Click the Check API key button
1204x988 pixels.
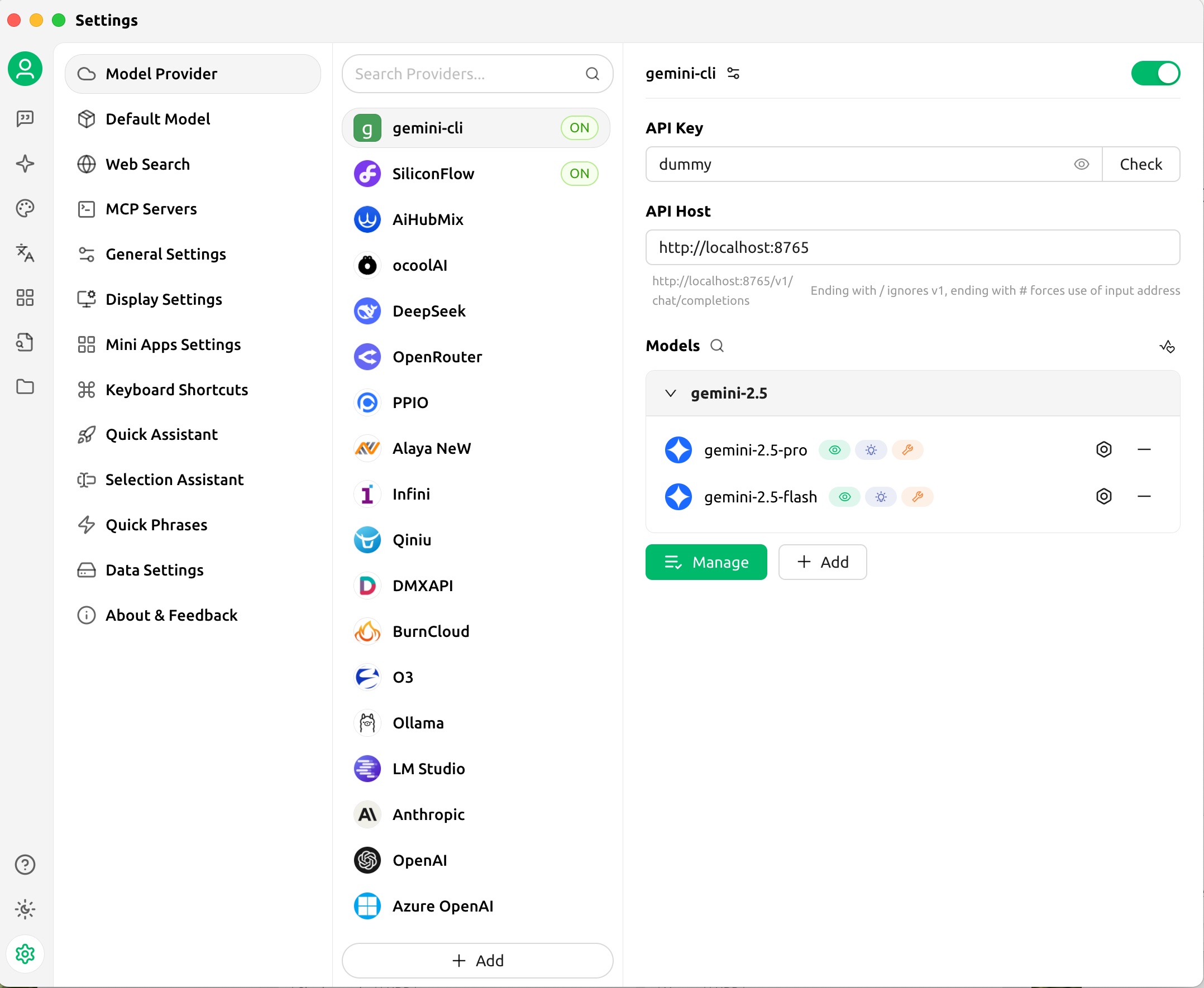pos(1140,165)
